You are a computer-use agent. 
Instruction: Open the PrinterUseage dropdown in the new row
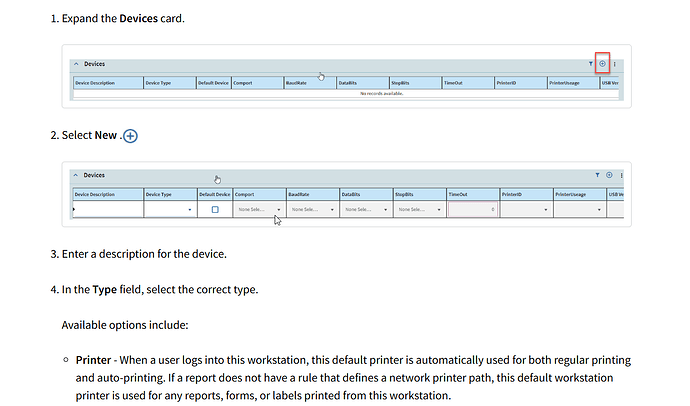580,209
